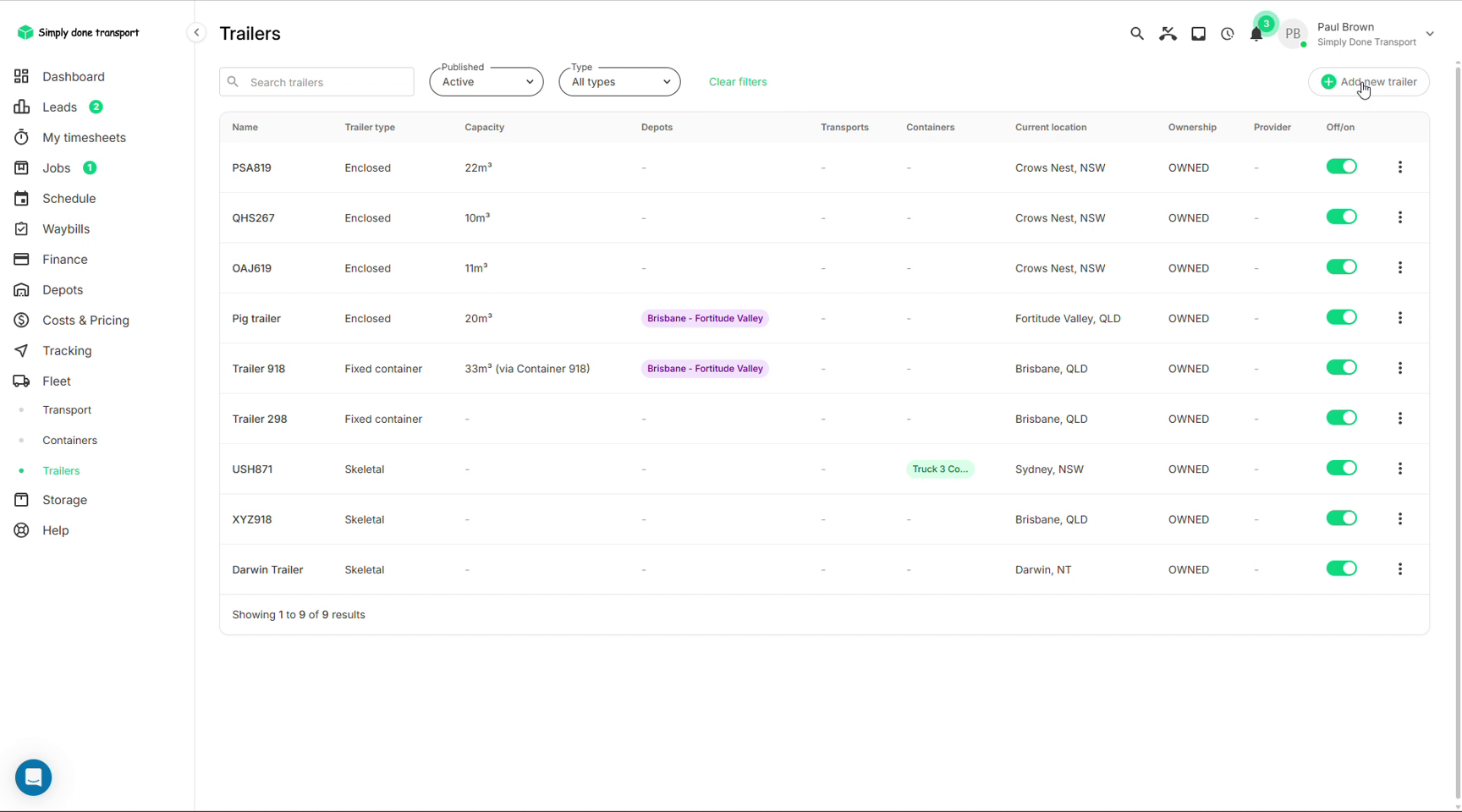1462x812 pixels.
Task: Select Transport under Fleet
Action: point(67,409)
